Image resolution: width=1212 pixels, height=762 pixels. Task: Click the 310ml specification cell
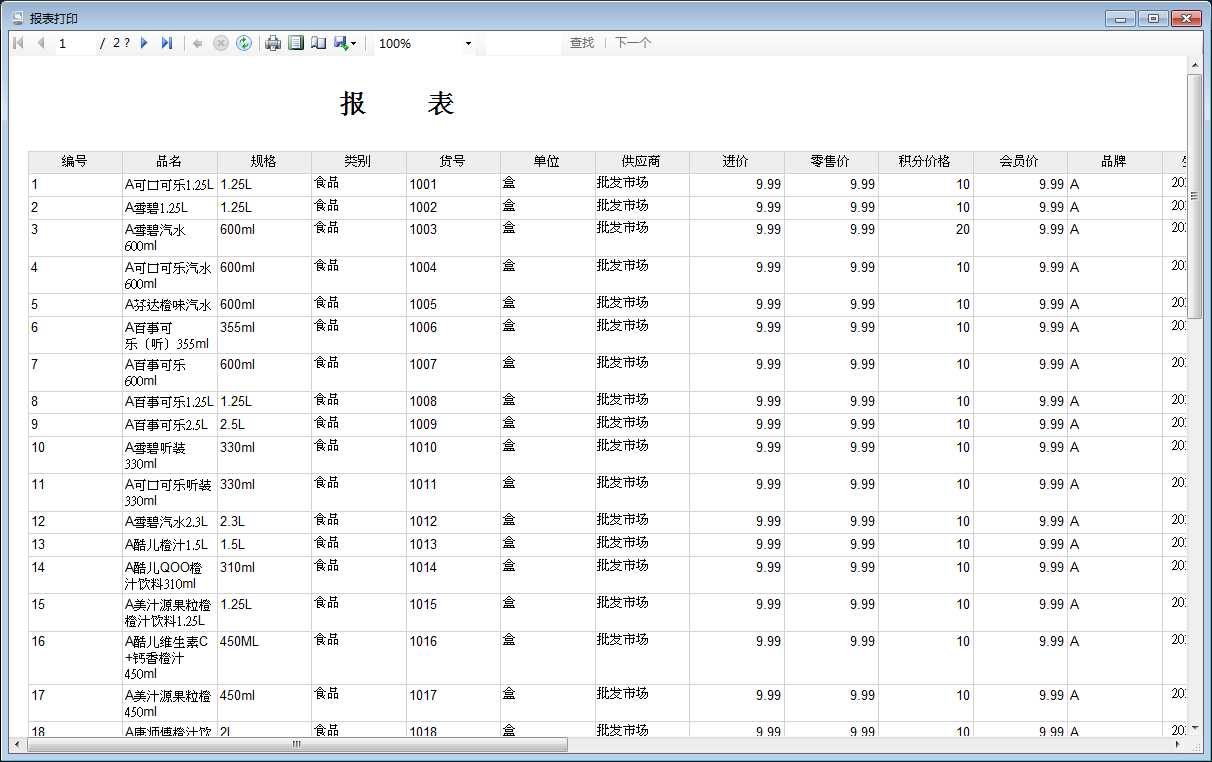(x=264, y=575)
